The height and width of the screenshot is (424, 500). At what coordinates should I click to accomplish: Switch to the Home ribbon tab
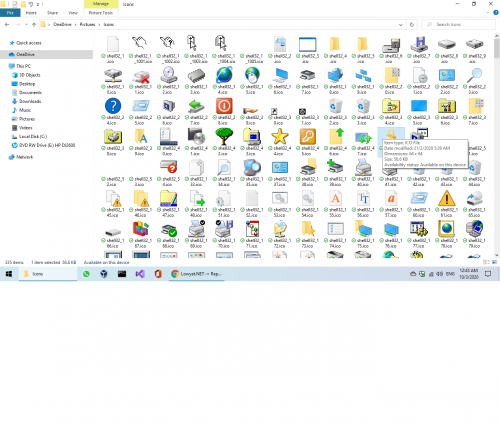(x=31, y=13)
